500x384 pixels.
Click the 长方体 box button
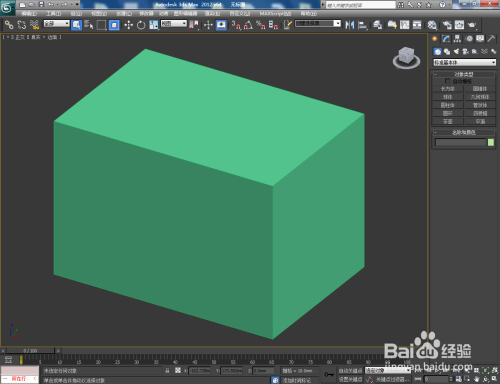tap(448, 89)
